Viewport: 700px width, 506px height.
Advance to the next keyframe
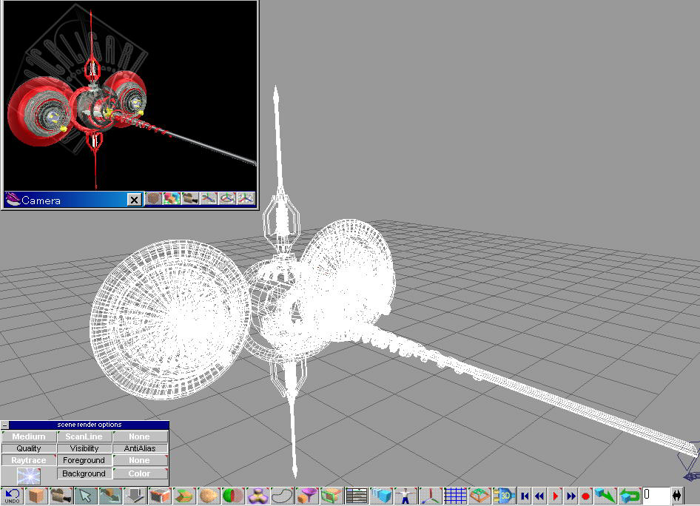tap(571, 496)
